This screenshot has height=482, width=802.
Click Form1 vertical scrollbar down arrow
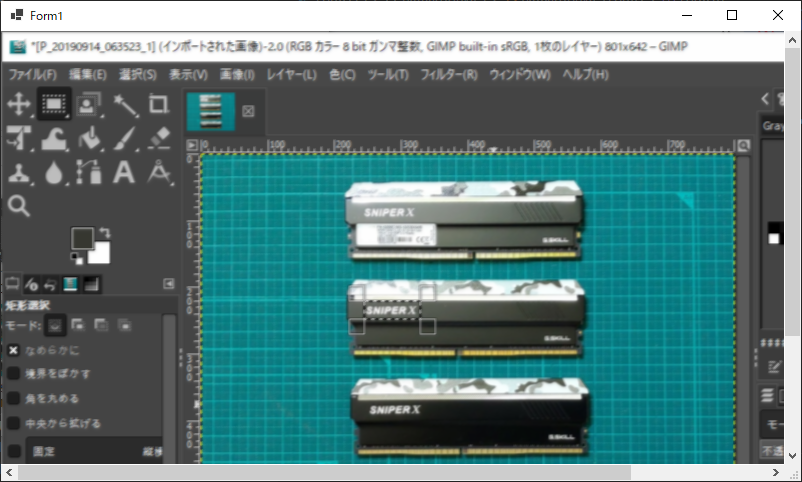(x=792, y=456)
